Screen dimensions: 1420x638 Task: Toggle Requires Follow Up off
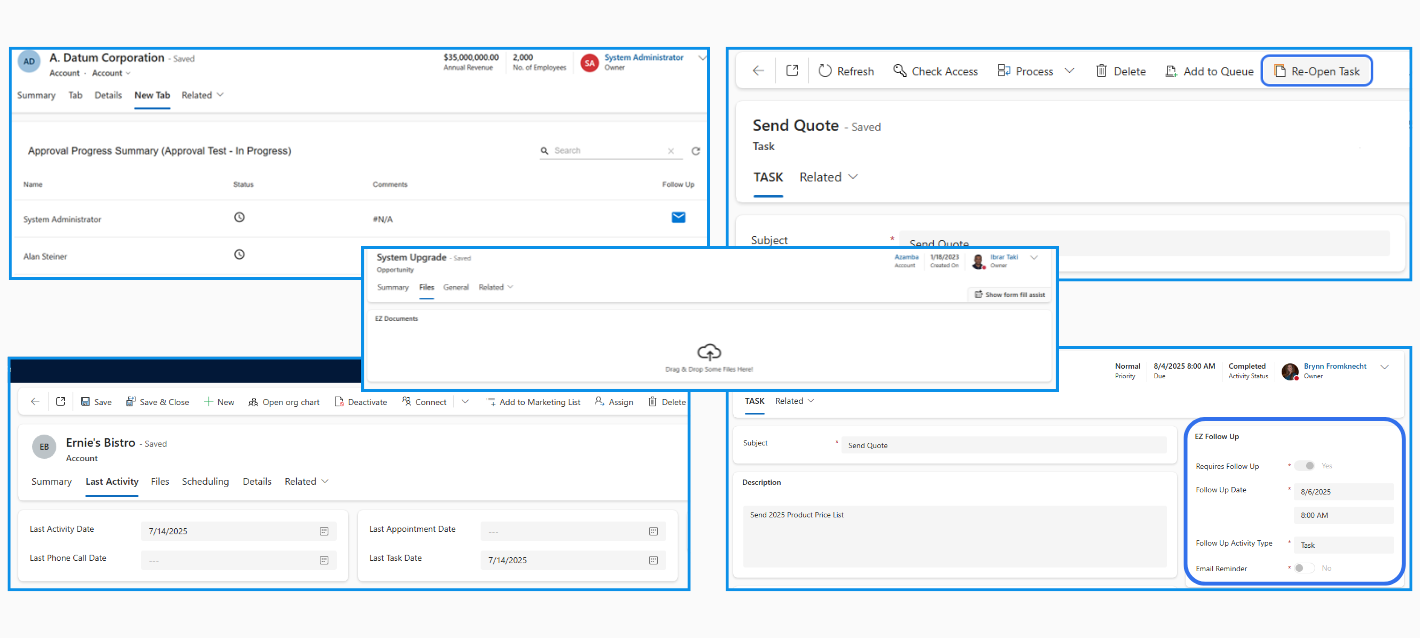[x=1306, y=465]
